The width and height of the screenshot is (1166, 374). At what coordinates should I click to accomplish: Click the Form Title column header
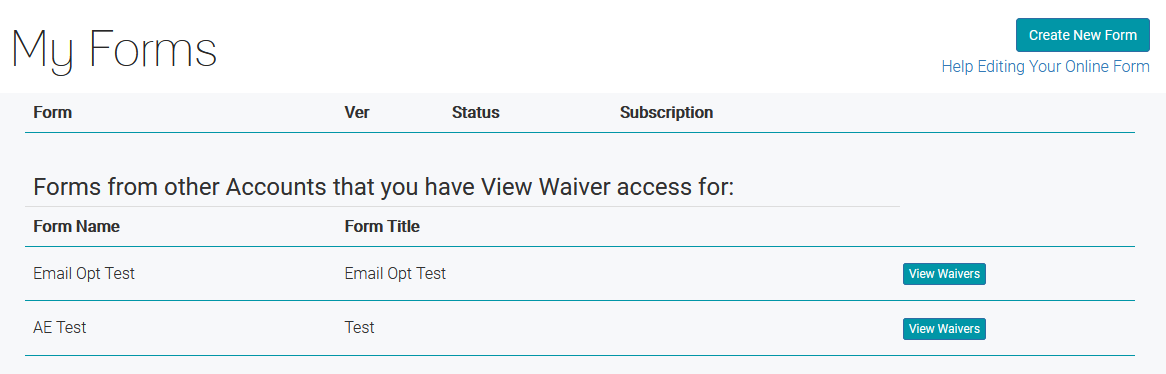(382, 226)
